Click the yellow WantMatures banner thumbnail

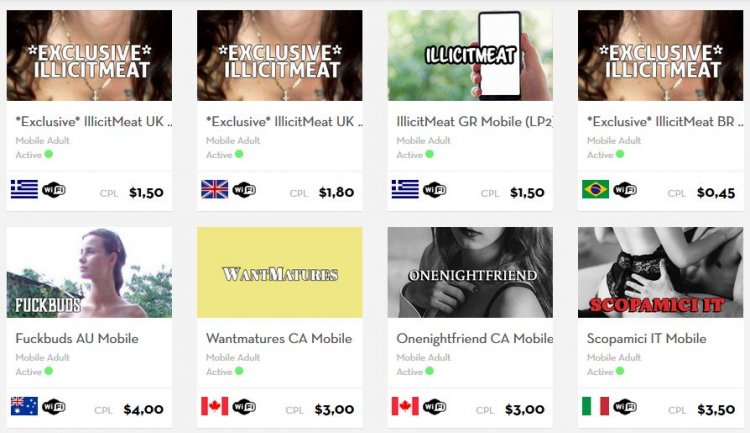280,272
